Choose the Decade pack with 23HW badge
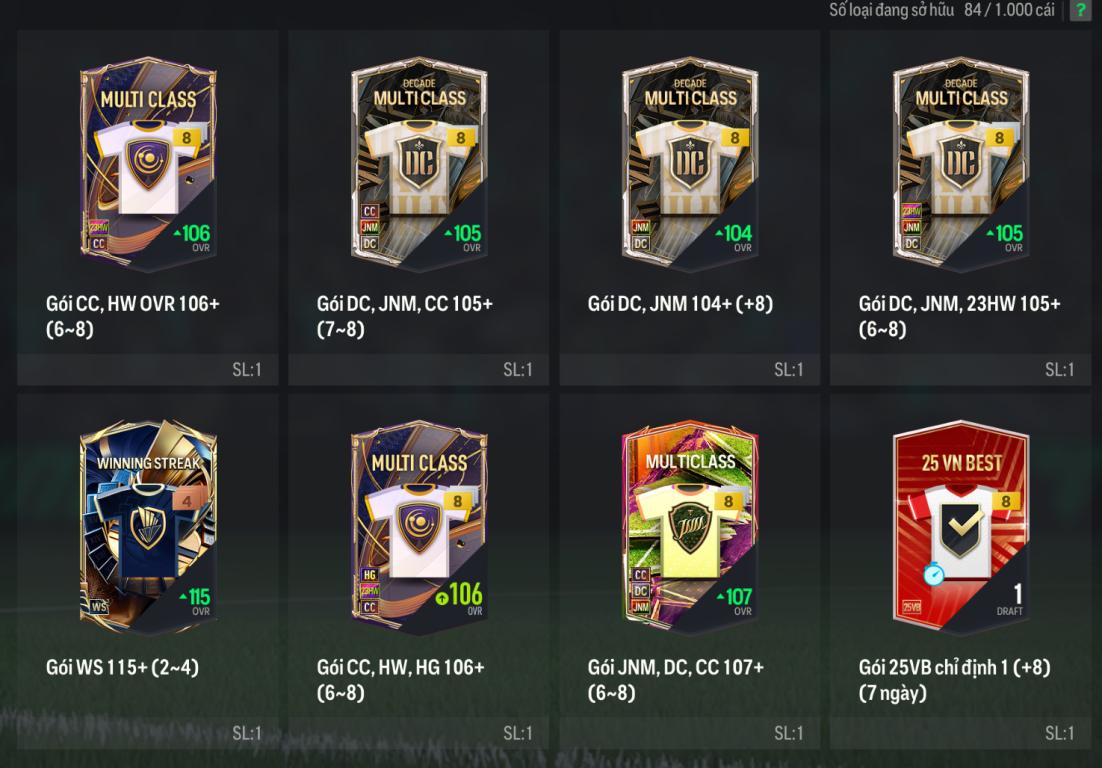 click(961, 164)
